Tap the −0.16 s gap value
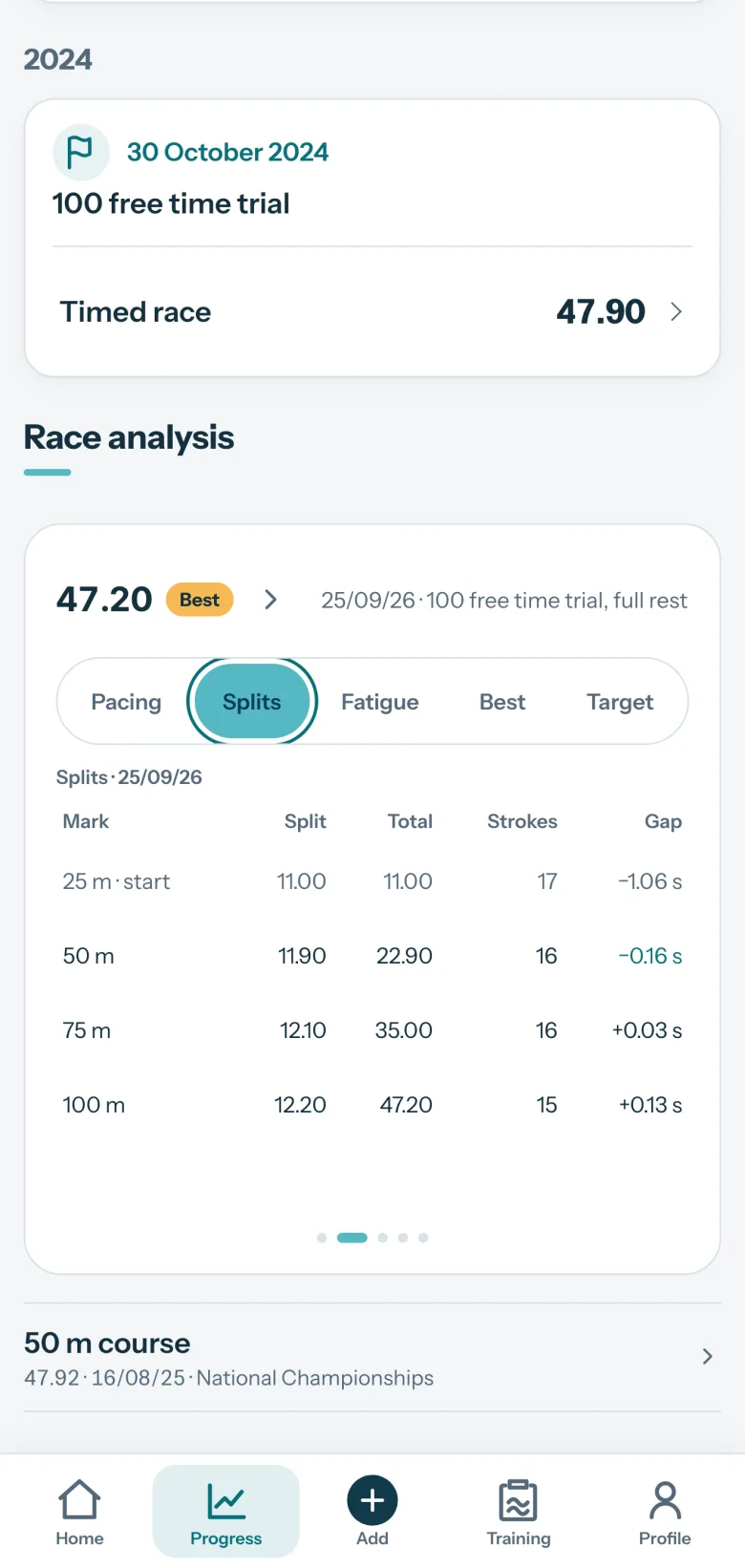The height and width of the screenshot is (1568, 745). (650, 956)
